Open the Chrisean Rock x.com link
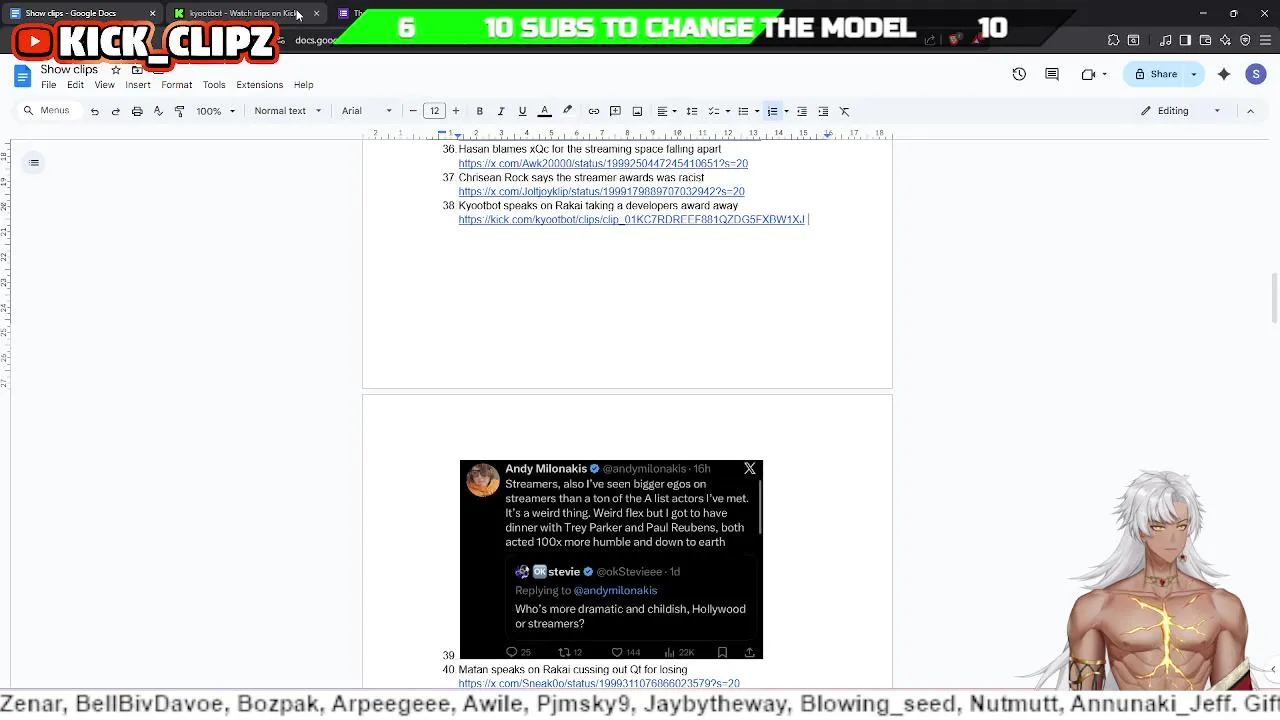1280x720 pixels. pos(601,192)
